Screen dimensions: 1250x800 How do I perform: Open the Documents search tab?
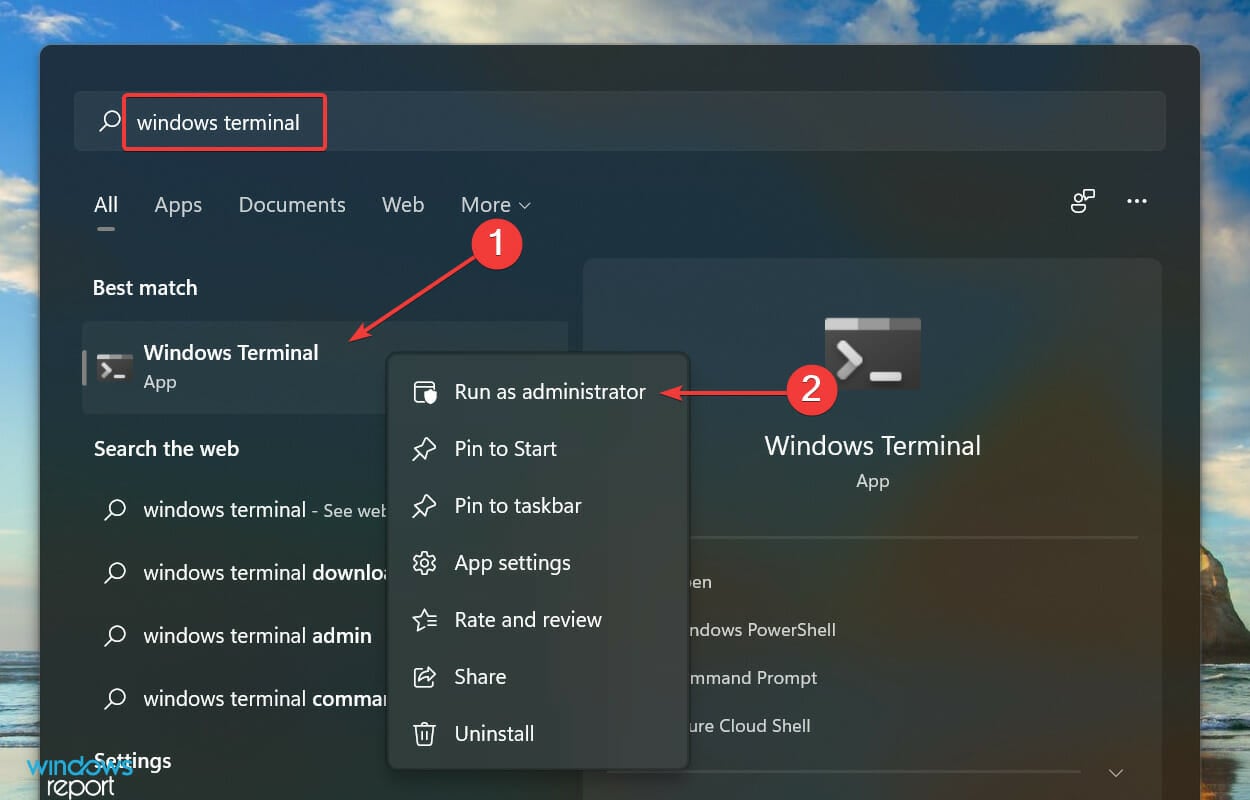click(x=291, y=205)
